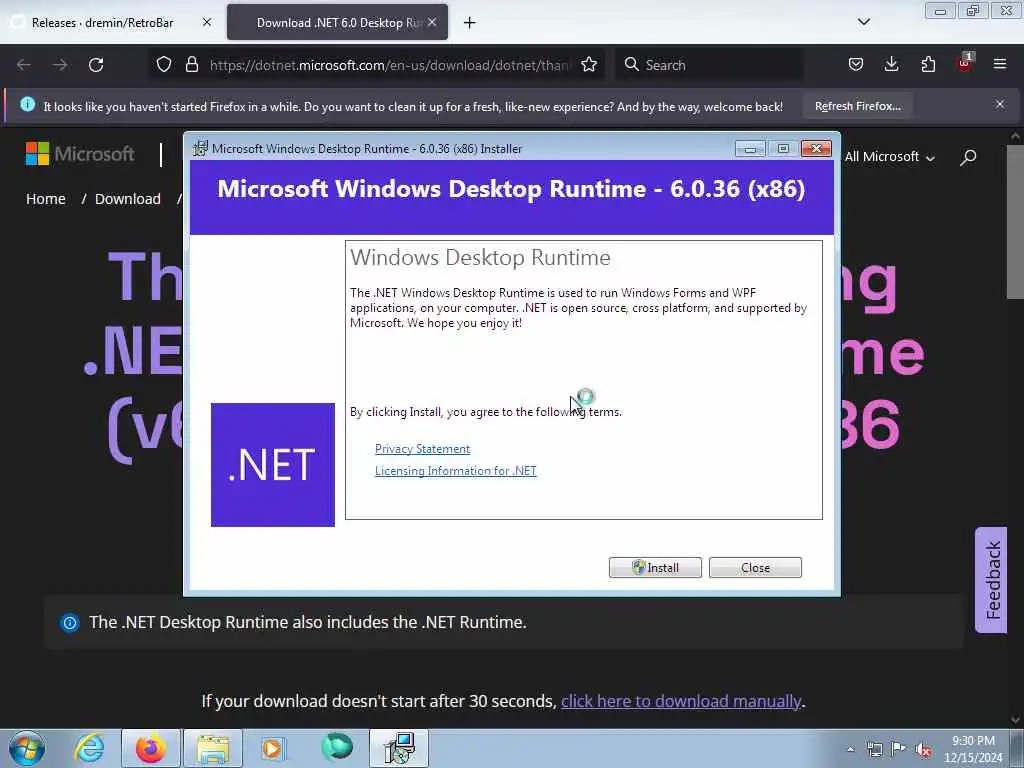
Task: Go back to the previous page
Action: point(24,65)
